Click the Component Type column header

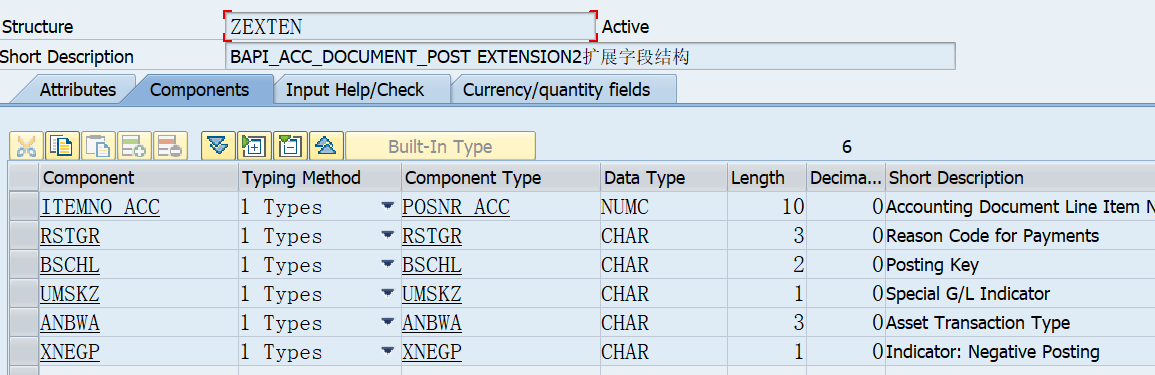[500, 178]
